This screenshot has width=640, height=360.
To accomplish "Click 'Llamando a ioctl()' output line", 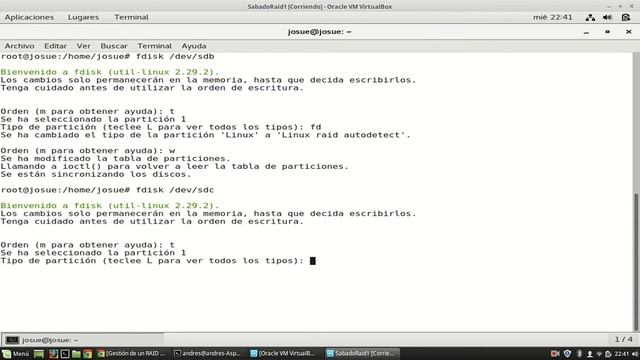I will [174, 166].
